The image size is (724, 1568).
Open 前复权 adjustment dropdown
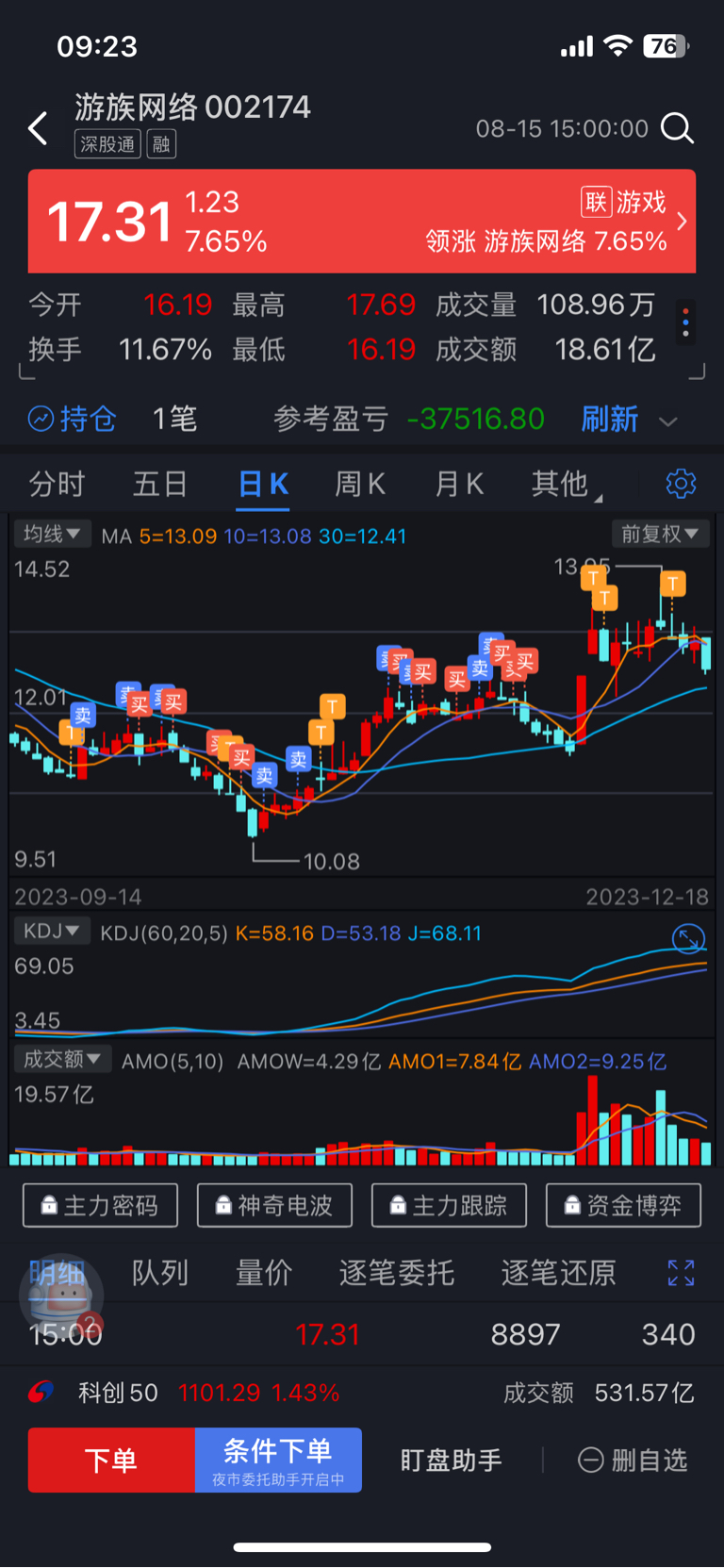659,534
